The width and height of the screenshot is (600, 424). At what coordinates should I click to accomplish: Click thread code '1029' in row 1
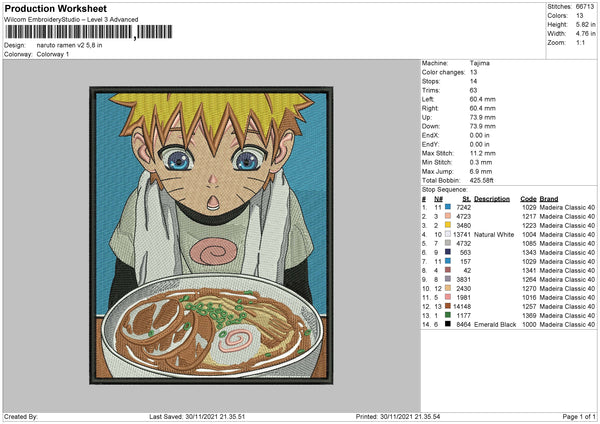click(529, 207)
